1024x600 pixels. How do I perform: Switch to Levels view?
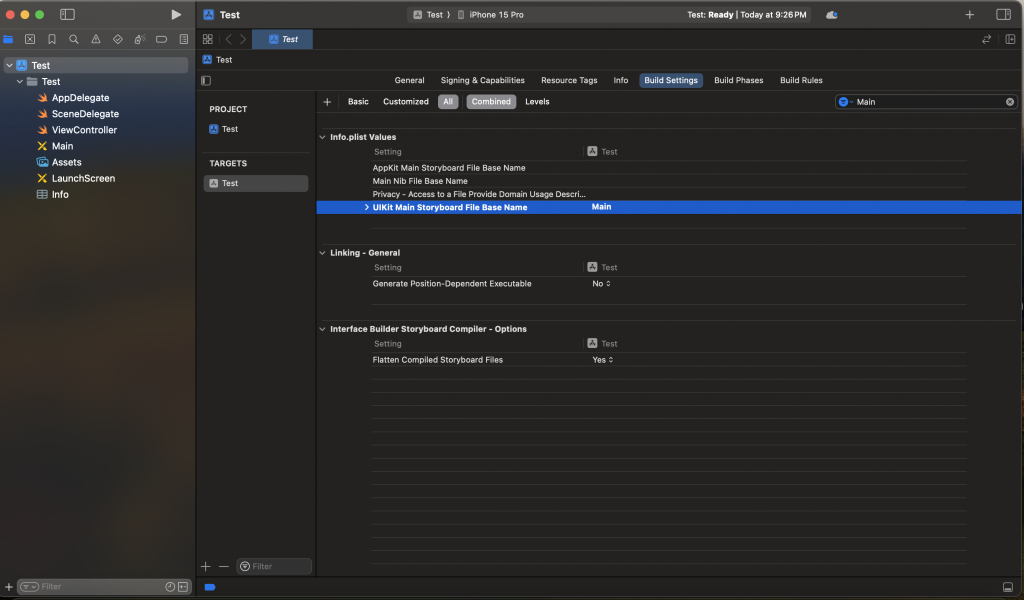(537, 102)
